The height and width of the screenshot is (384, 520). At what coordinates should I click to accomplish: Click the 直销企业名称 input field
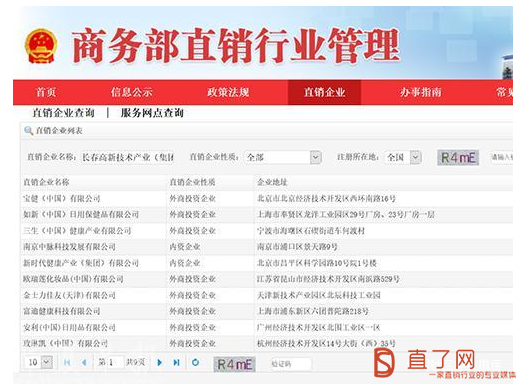128,157
